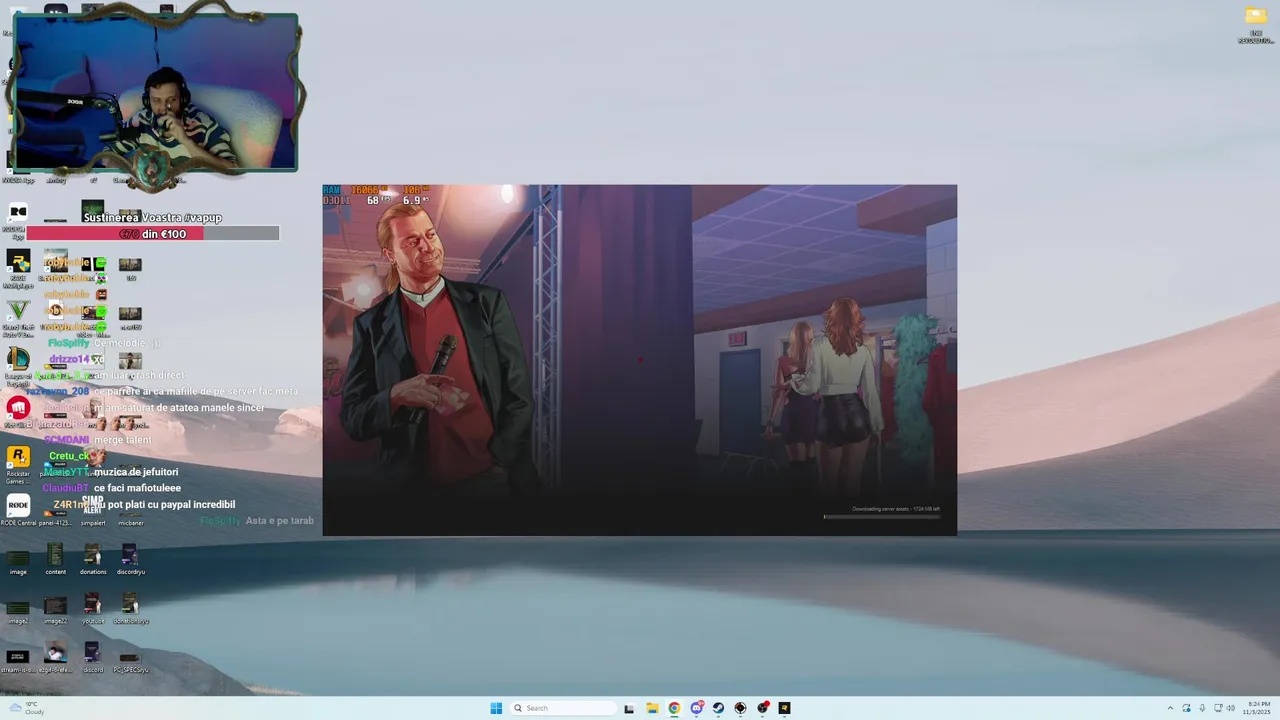Open Discord from the taskbar

[696, 708]
